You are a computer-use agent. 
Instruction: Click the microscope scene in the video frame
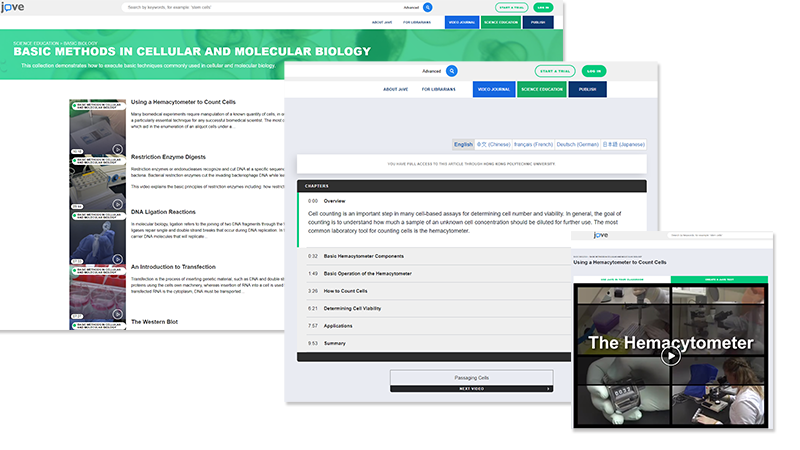(718, 391)
